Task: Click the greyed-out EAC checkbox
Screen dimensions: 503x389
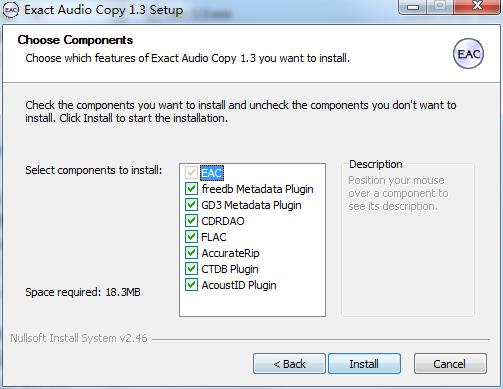Action: coord(191,173)
